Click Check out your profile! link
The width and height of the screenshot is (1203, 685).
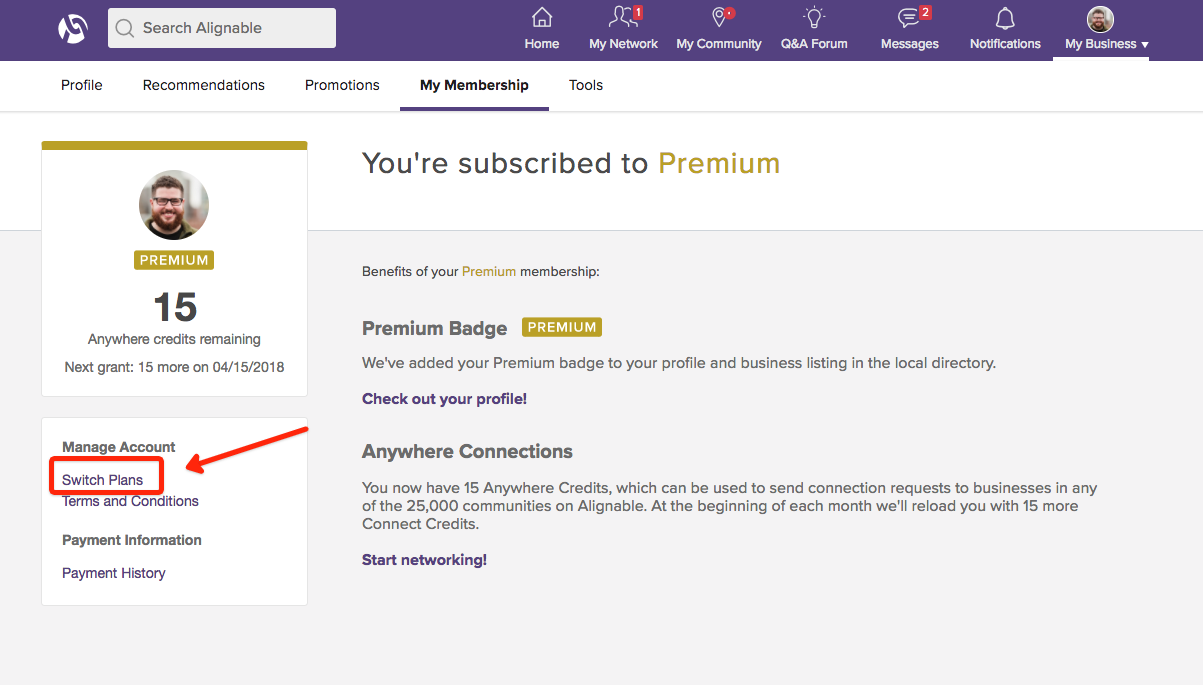click(444, 399)
